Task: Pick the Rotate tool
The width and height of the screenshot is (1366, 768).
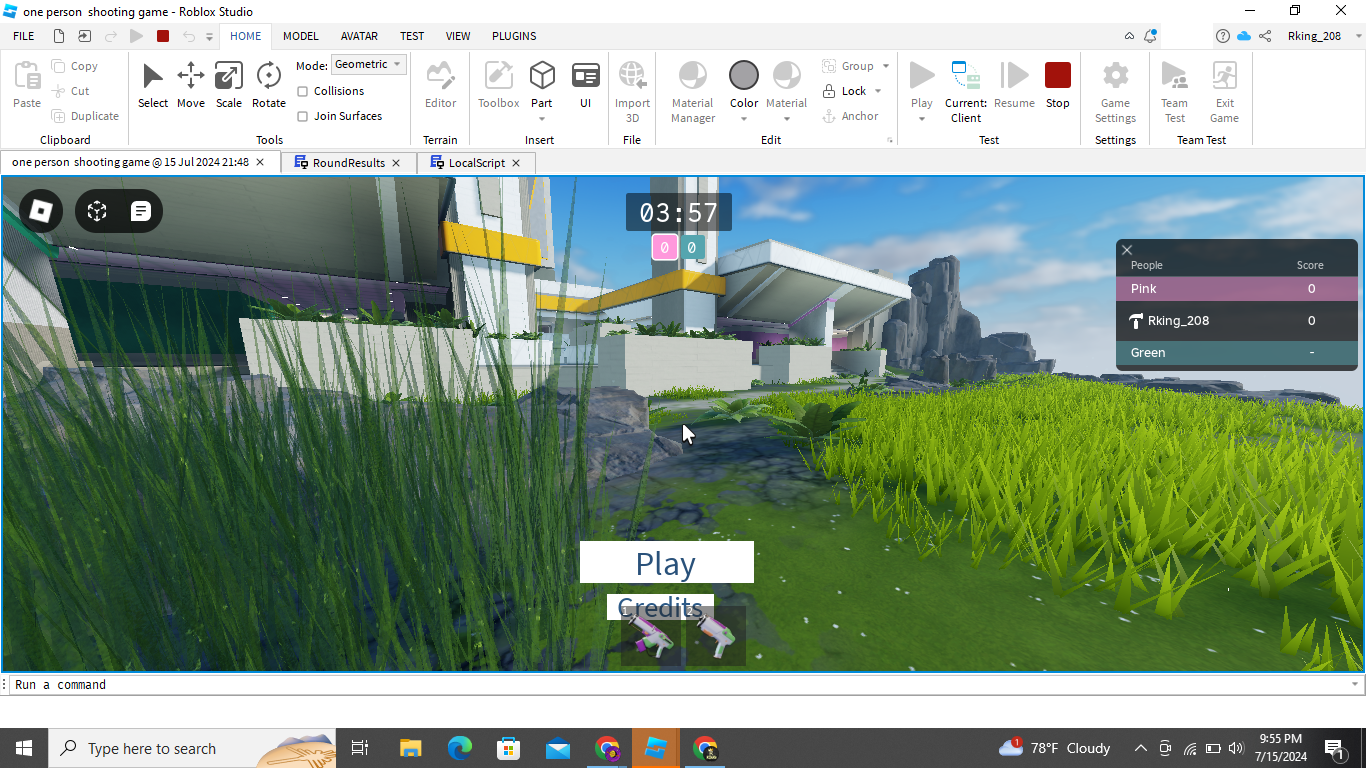Action: [x=269, y=85]
